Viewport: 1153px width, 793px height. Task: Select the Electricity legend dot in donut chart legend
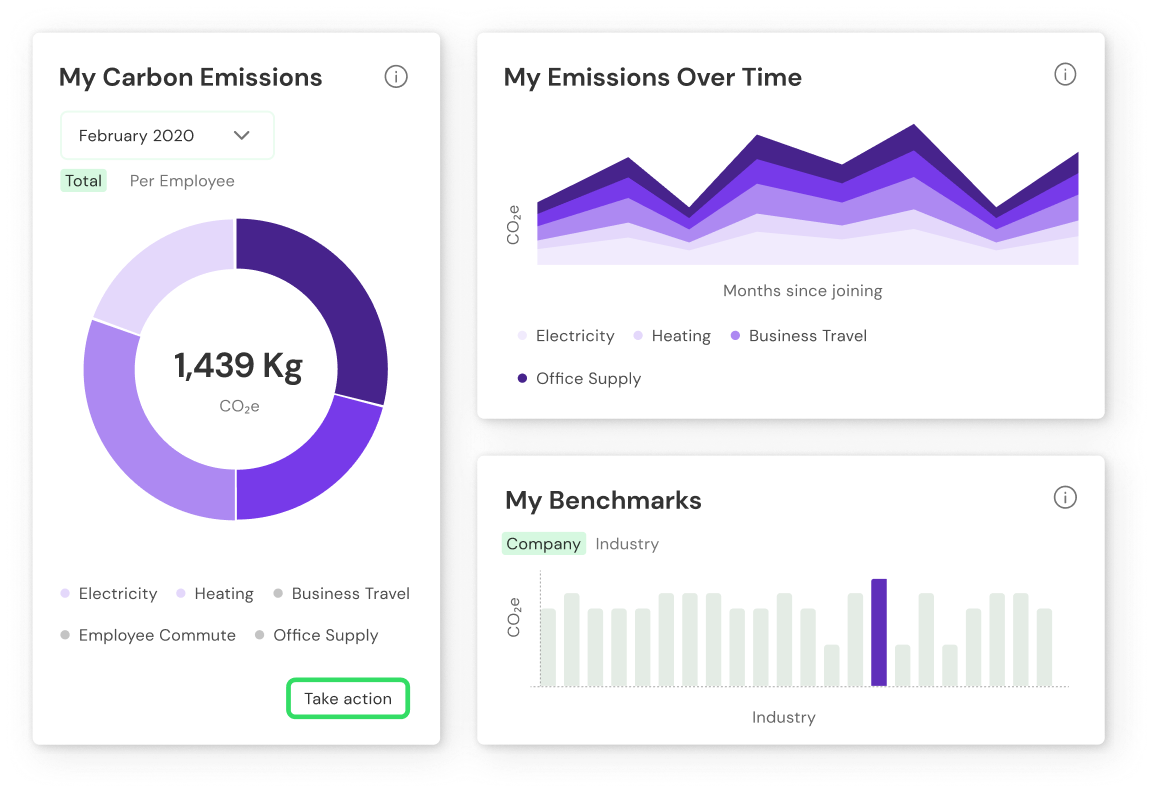coord(63,593)
